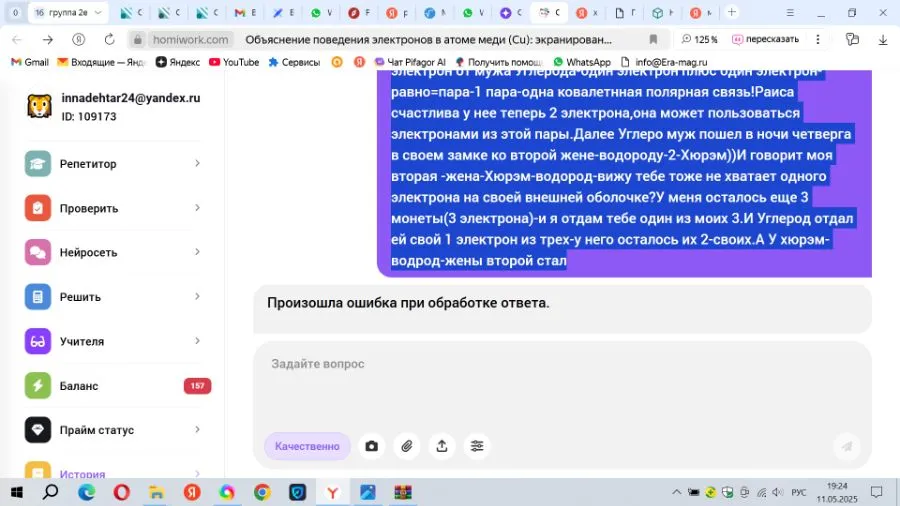Switch to the Gmail browser tab
The height and width of the screenshot is (506, 900).
point(245,12)
